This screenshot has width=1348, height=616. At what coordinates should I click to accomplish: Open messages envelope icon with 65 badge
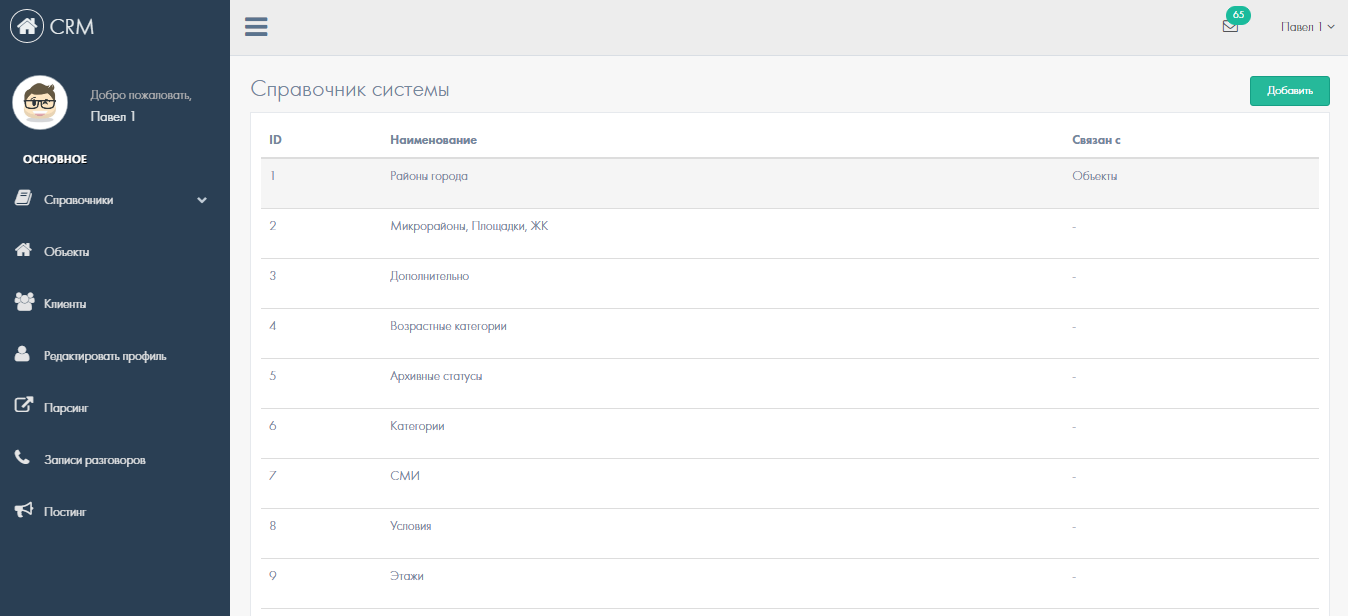coord(1230,27)
